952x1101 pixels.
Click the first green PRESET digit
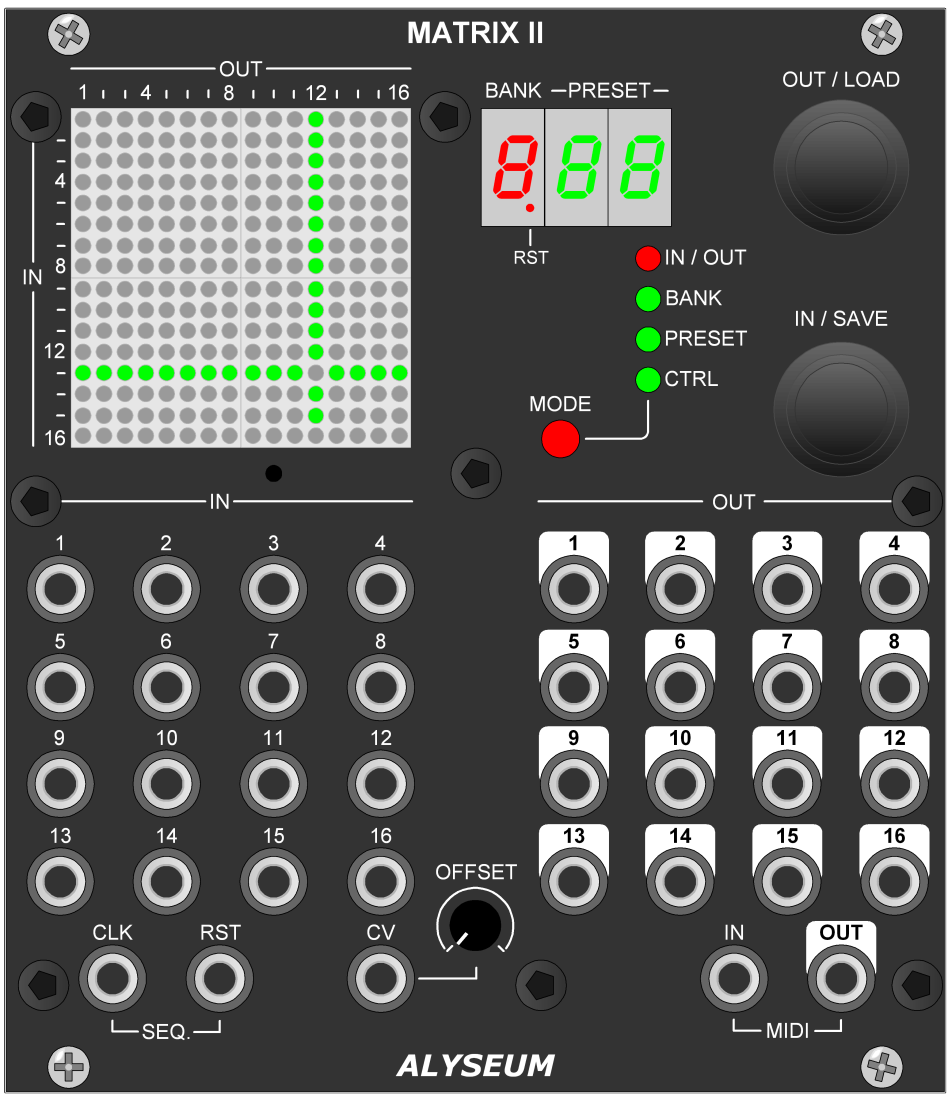577,168
